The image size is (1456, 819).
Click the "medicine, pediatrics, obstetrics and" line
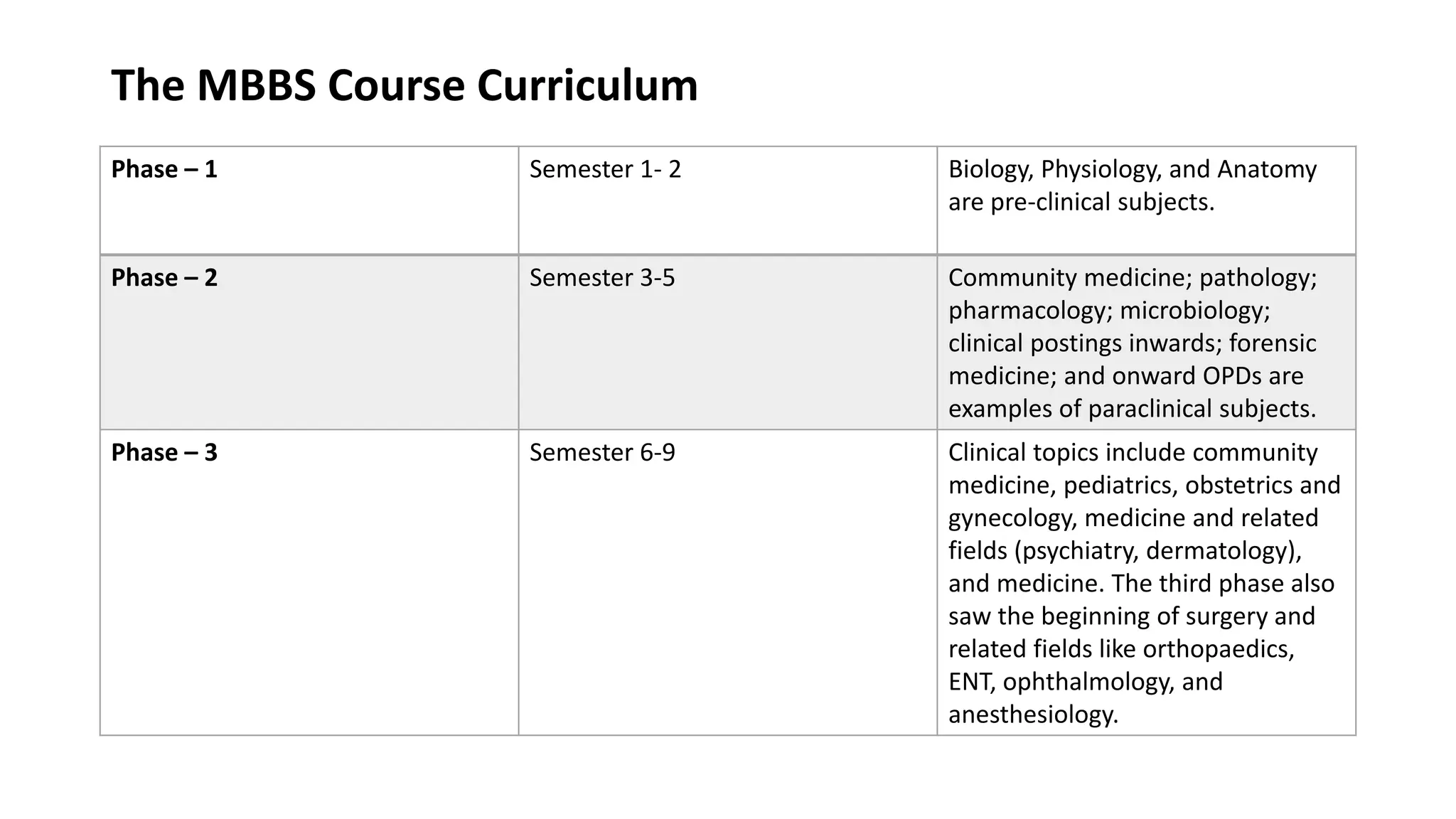pos(1144,485)
